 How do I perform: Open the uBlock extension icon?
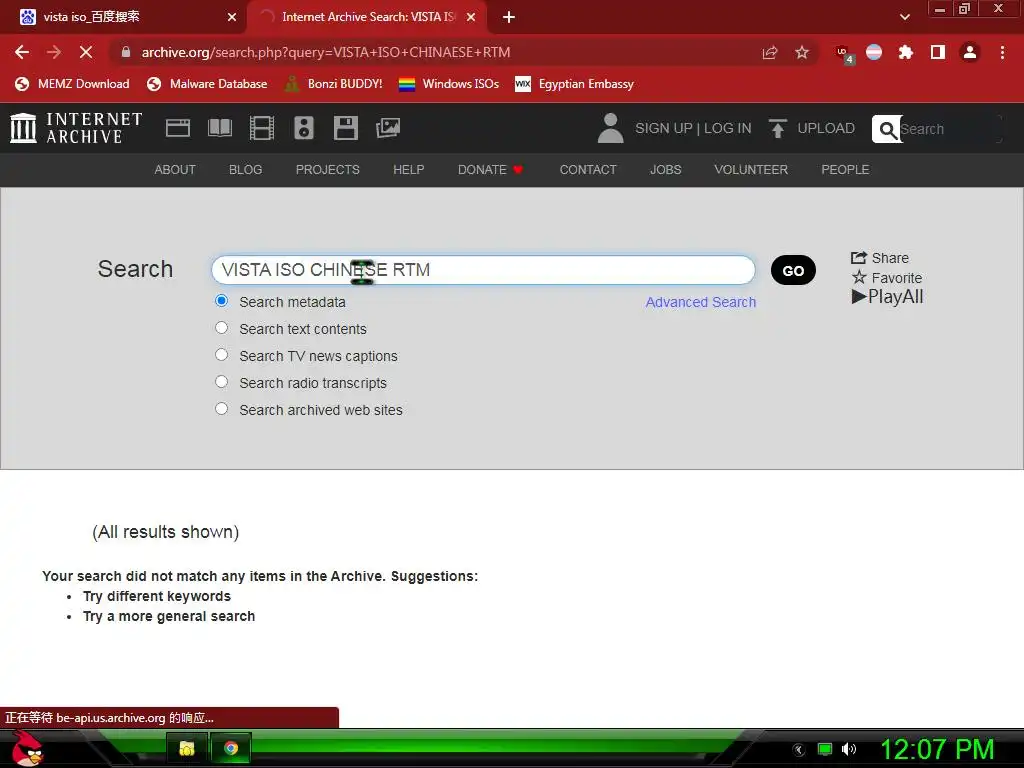844,54
